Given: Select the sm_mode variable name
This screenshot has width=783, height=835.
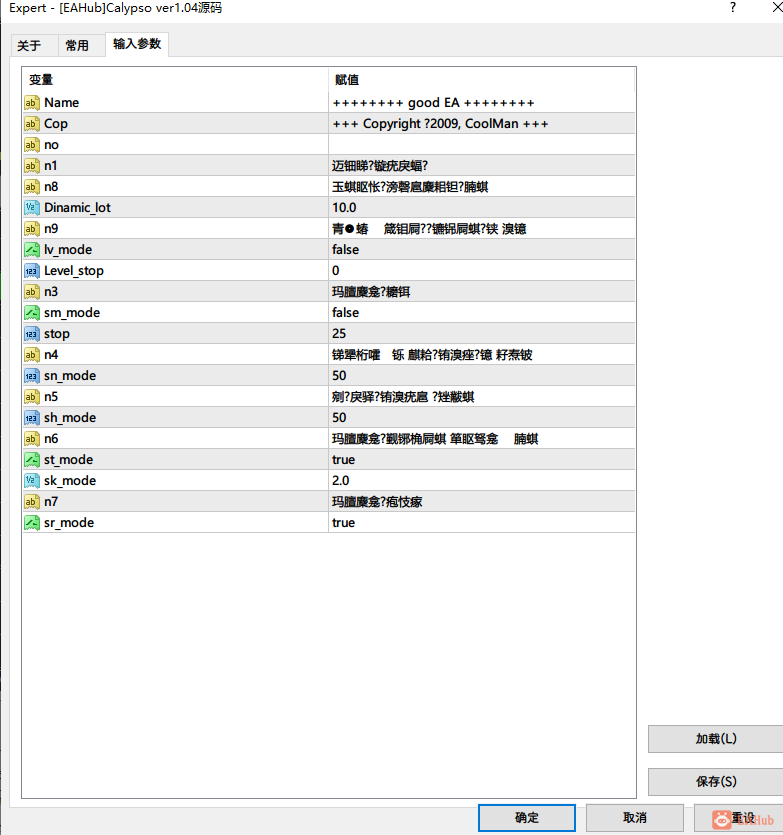Looking at the screenshot, I should pyautogui.click(x=72, y=313).
